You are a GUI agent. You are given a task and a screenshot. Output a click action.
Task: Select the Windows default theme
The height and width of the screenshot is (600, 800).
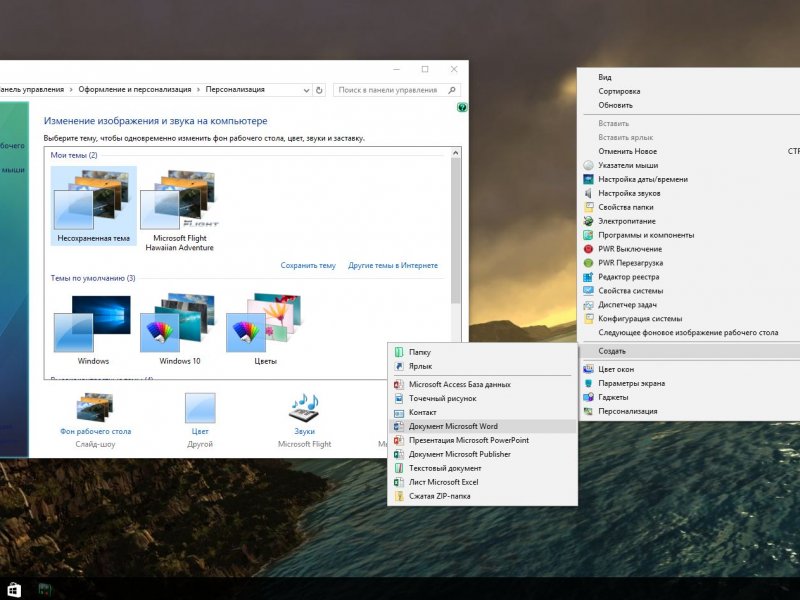click(x=93, y=330)
